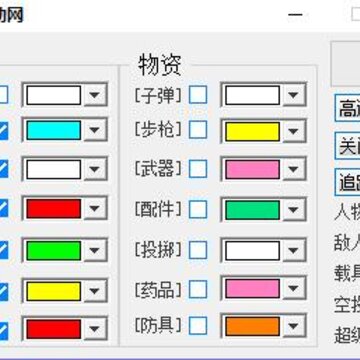360x360 pixels.
Task: Check the [配件] checkbox
Action: coord(198,209)
